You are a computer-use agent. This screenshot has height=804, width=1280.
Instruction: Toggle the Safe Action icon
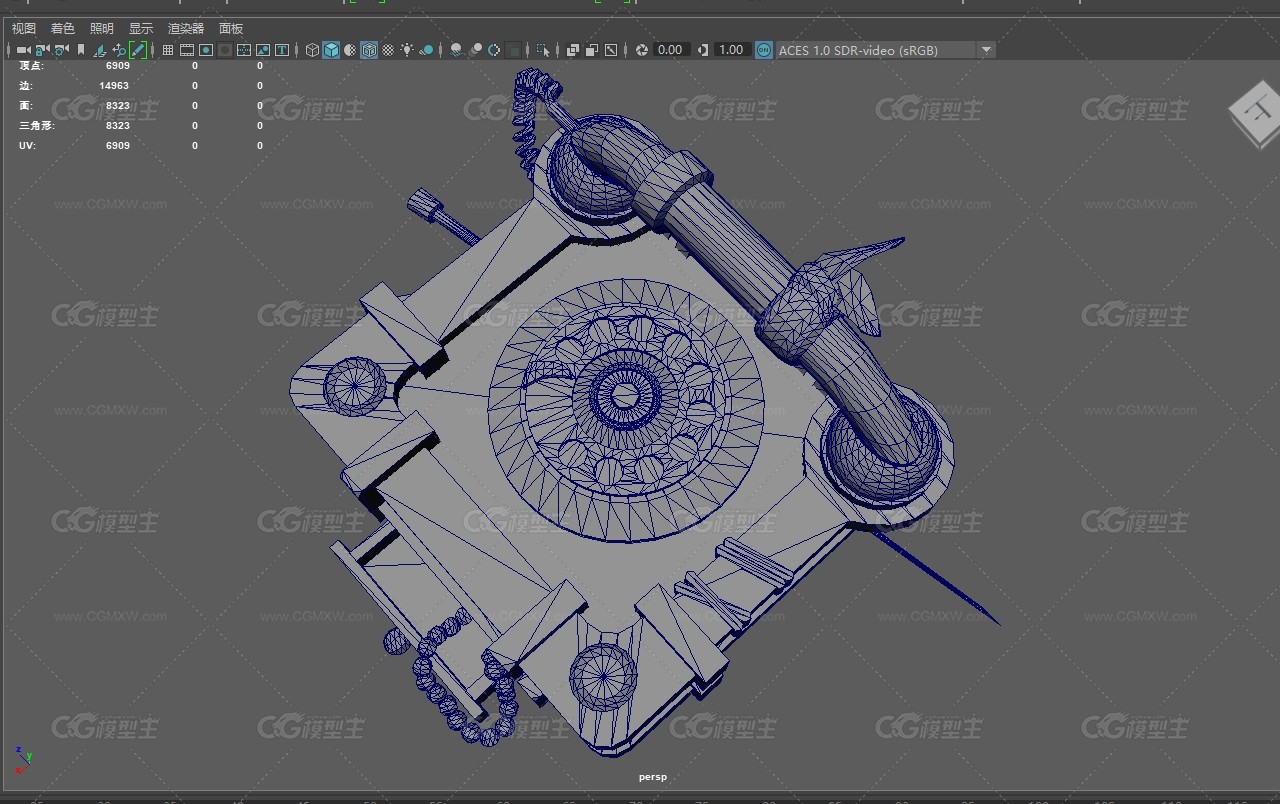pyautogui.click(x=263, y=50)
